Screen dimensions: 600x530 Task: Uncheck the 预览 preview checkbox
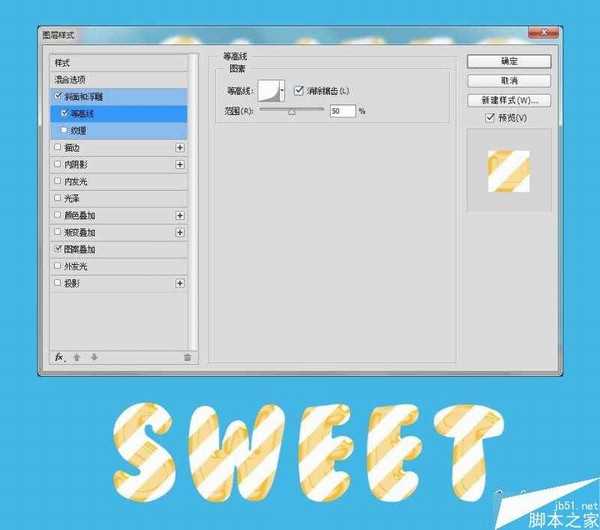click(x=489, y=118)
